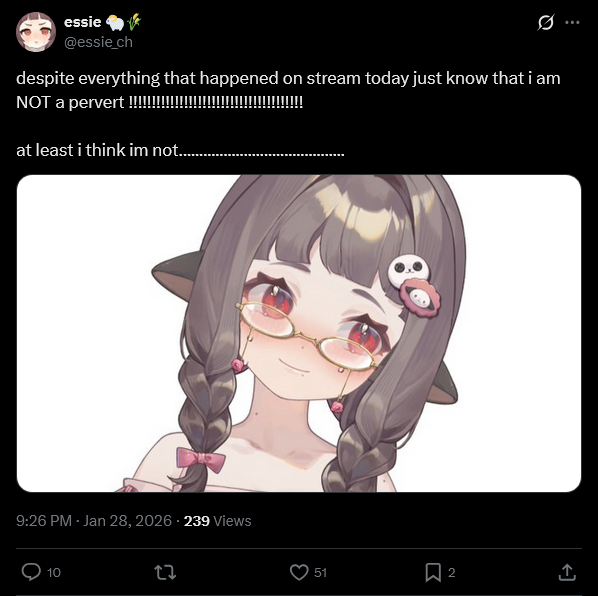The image size is (598, 596).
Task: Toggle the bookmark ribbon icon
Action: pyautogui.click(x=433, y=572)
